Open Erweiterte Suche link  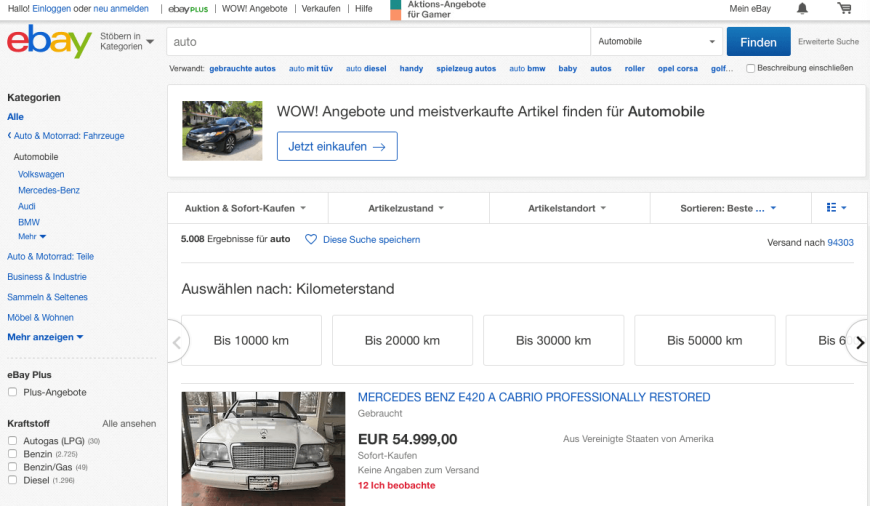tap(828, 42)
